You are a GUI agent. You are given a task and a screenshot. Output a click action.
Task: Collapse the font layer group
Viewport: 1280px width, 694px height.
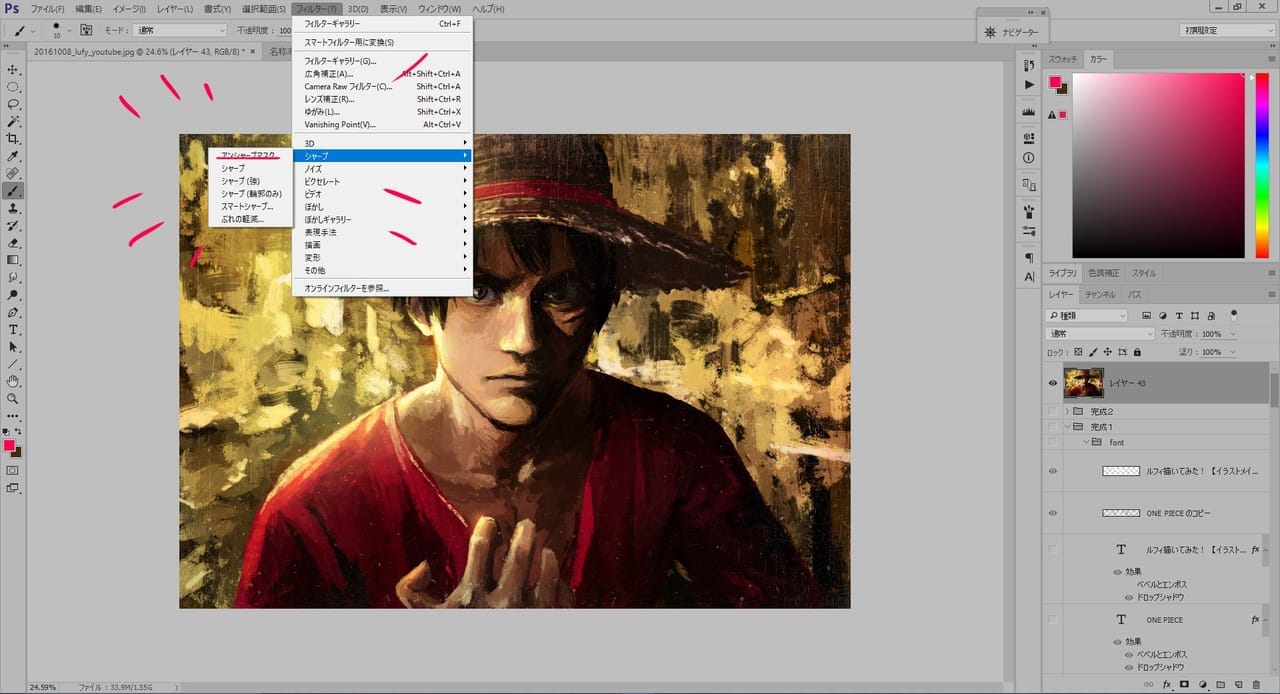pos(1086,441)
